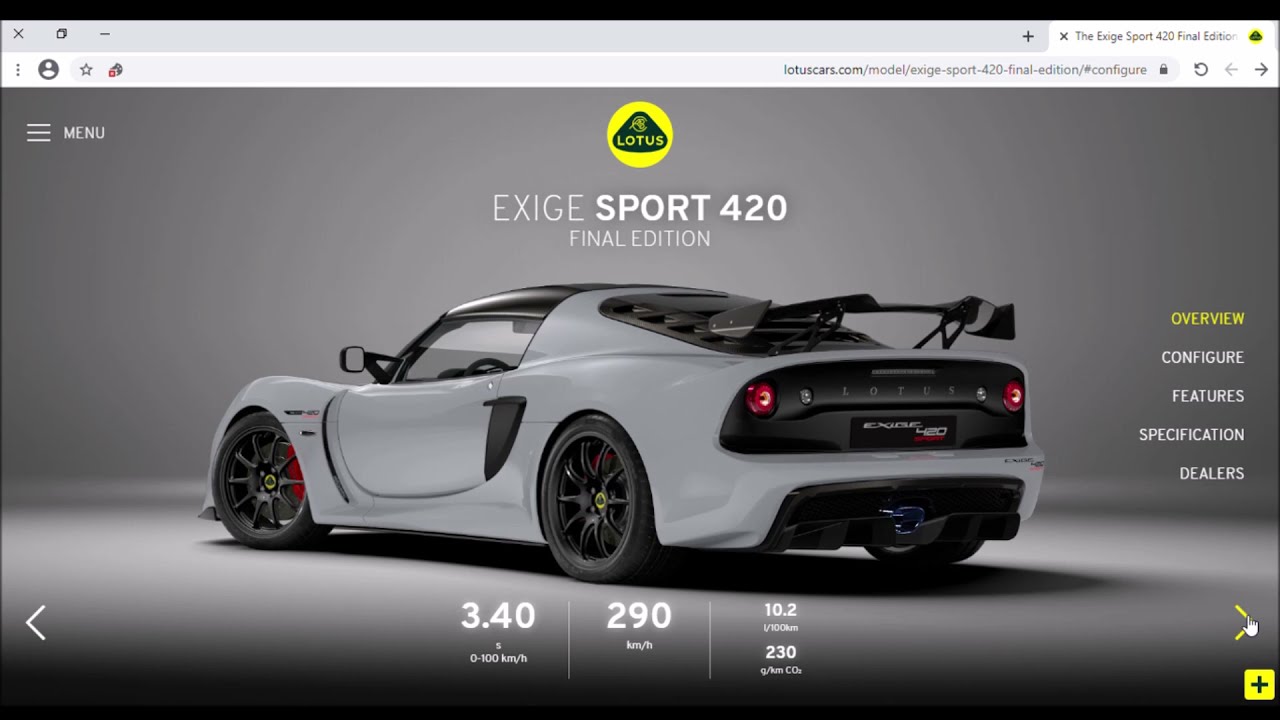Viewport: 1280px width, 720px height.
Task: Go to the next car view arrow
Action: click(x=1241, y=622)
